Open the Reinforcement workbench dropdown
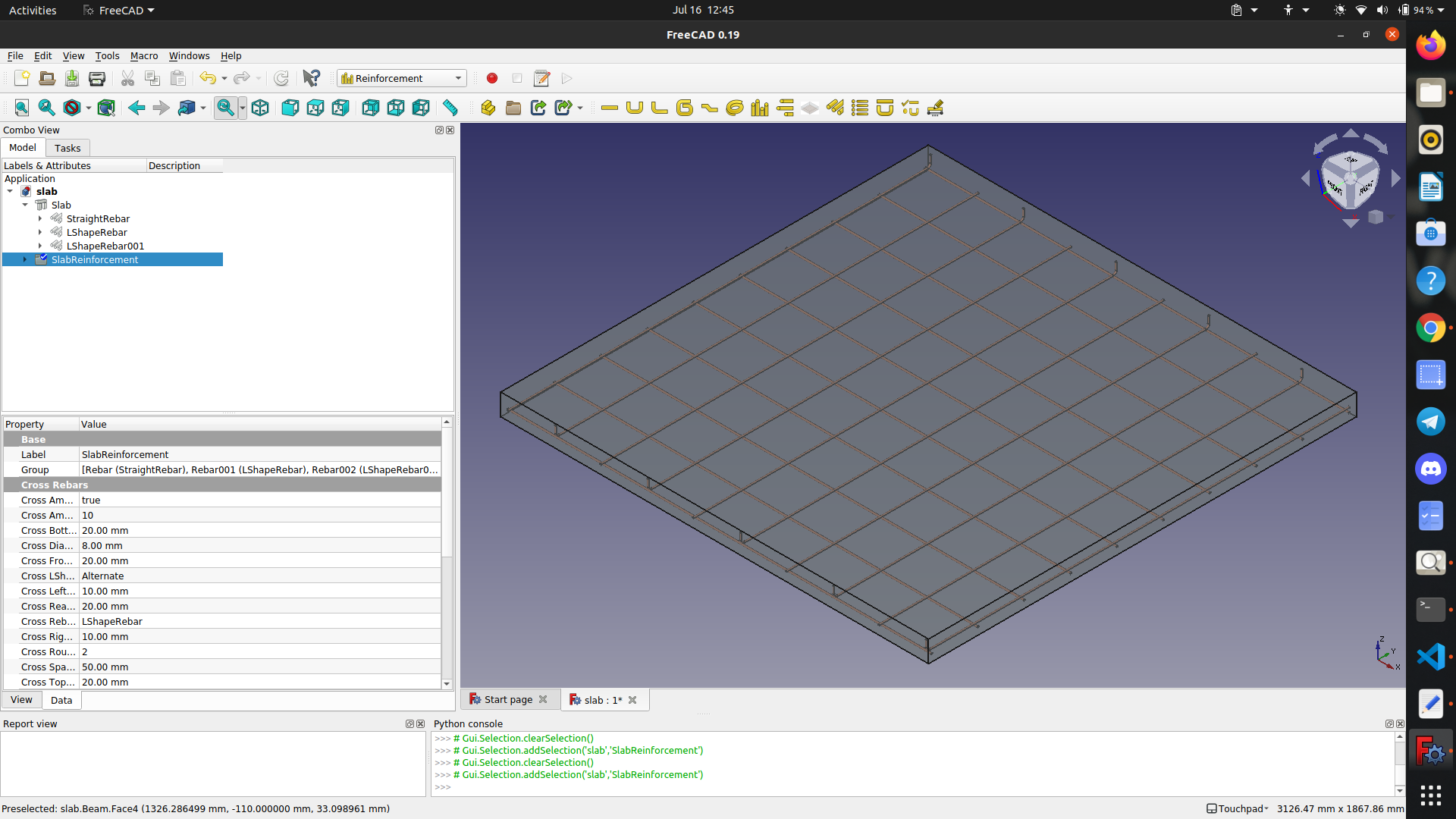The height and width of the screenshot is (819, 1456). click(457, 78)
